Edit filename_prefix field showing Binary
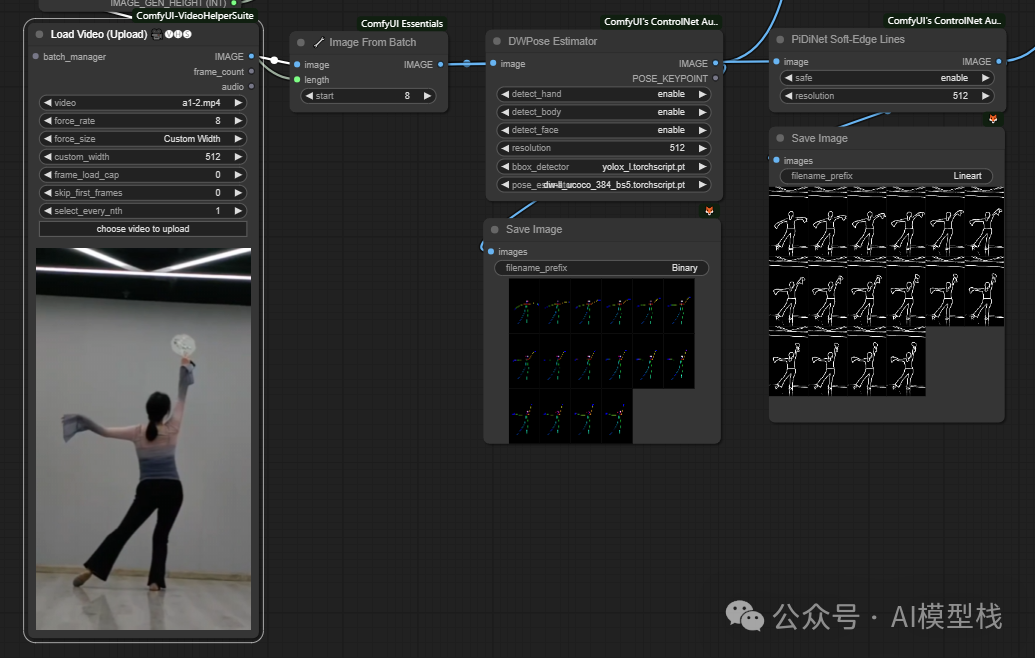This screenshot has height=658, width=1035. (601, 268)
